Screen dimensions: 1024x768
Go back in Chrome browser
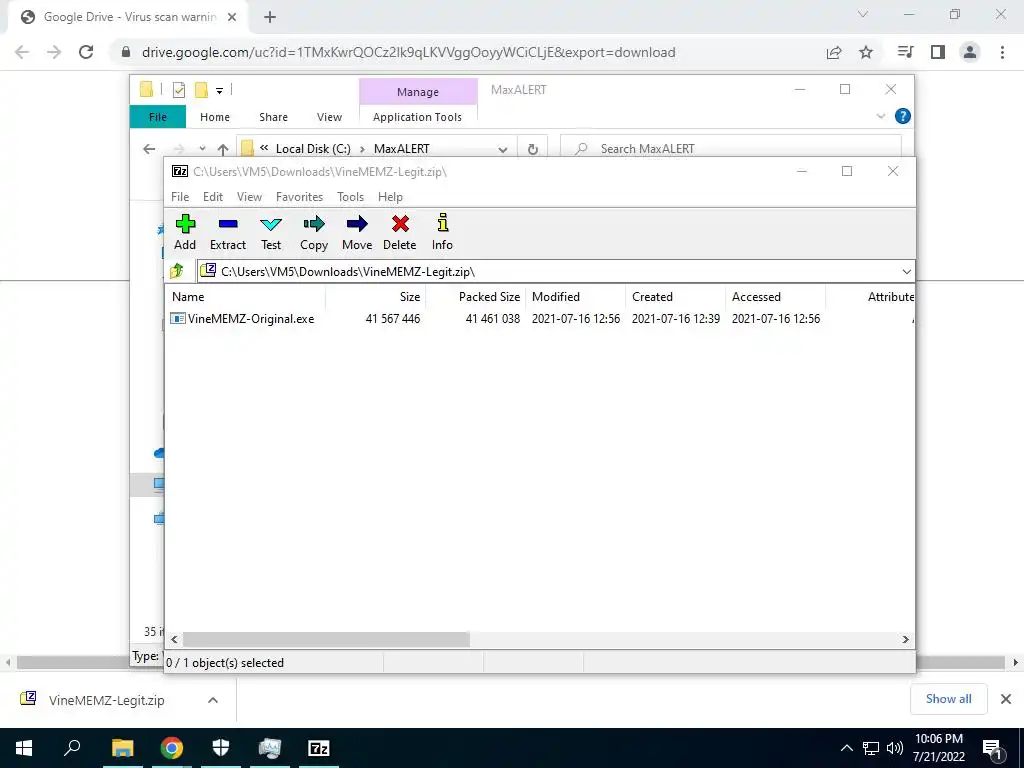pos(22,52)
